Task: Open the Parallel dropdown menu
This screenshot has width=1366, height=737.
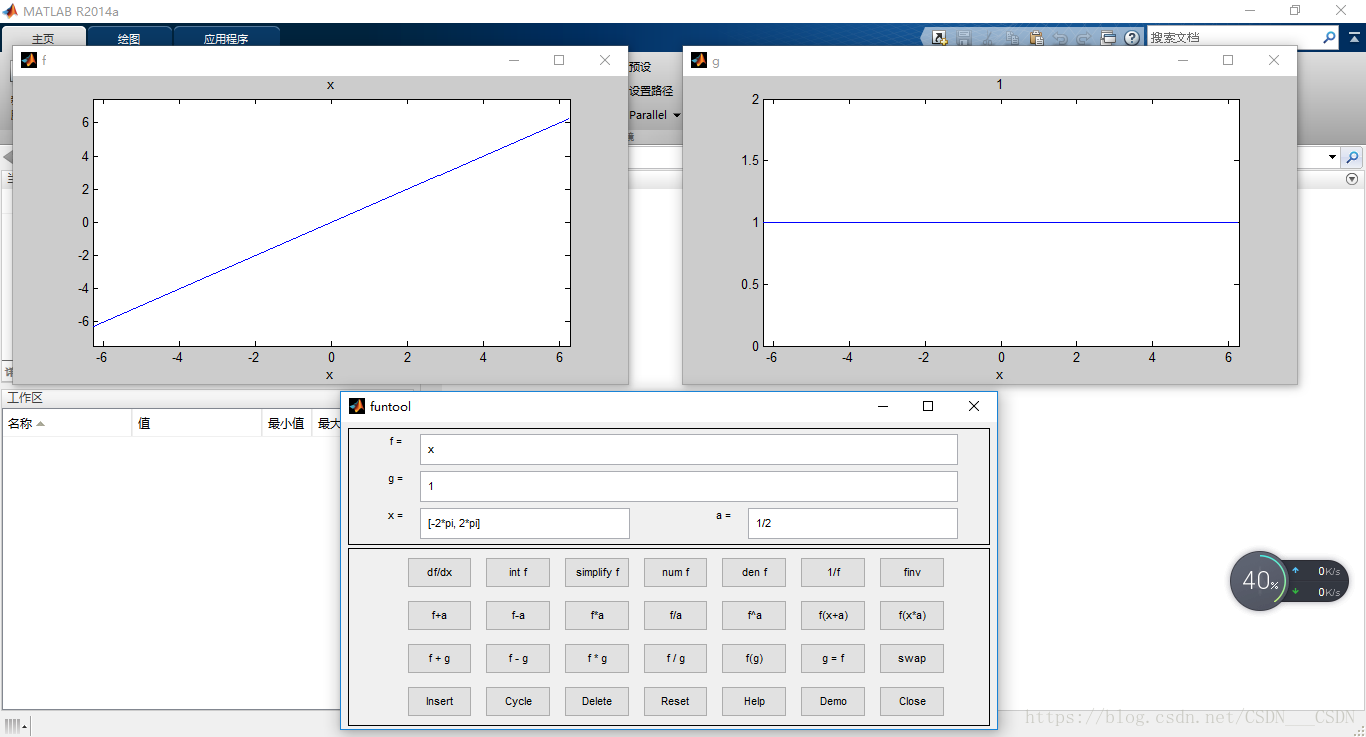Action: (x=655, y=115)
